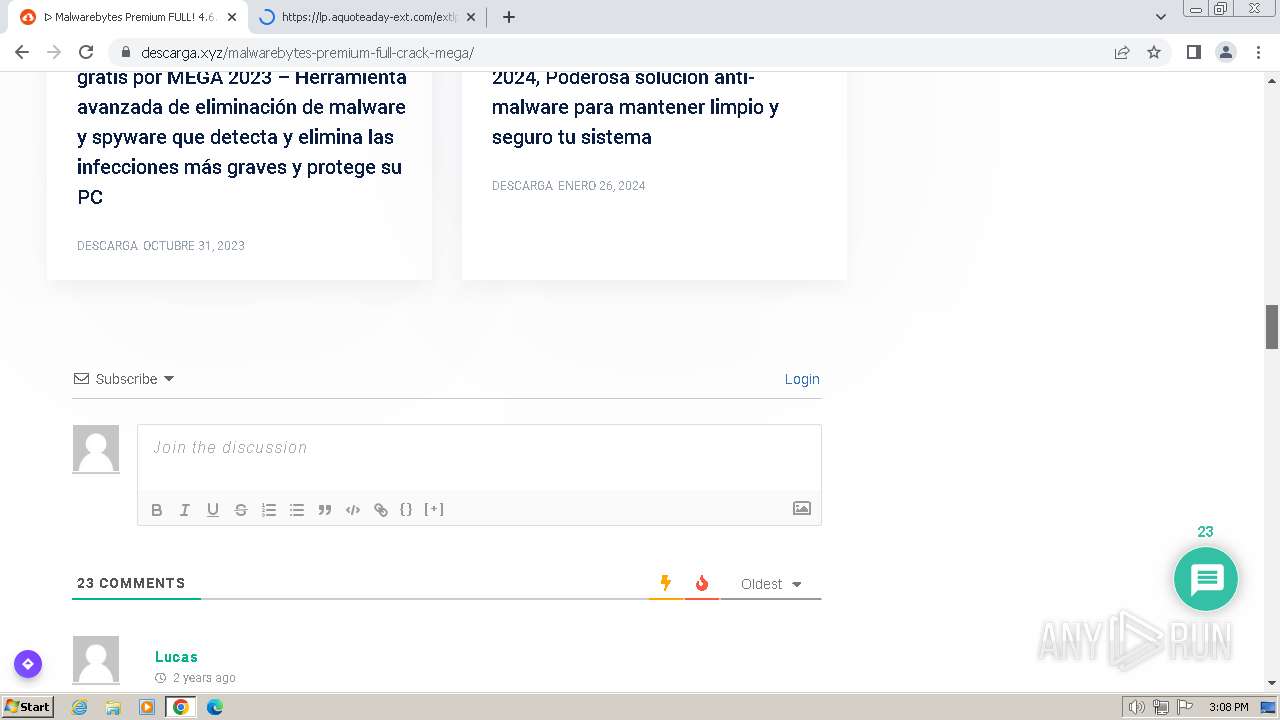Open article titled gratis por MEGA 2023
Screen dimensions: 1280x720
click(242, 137)
